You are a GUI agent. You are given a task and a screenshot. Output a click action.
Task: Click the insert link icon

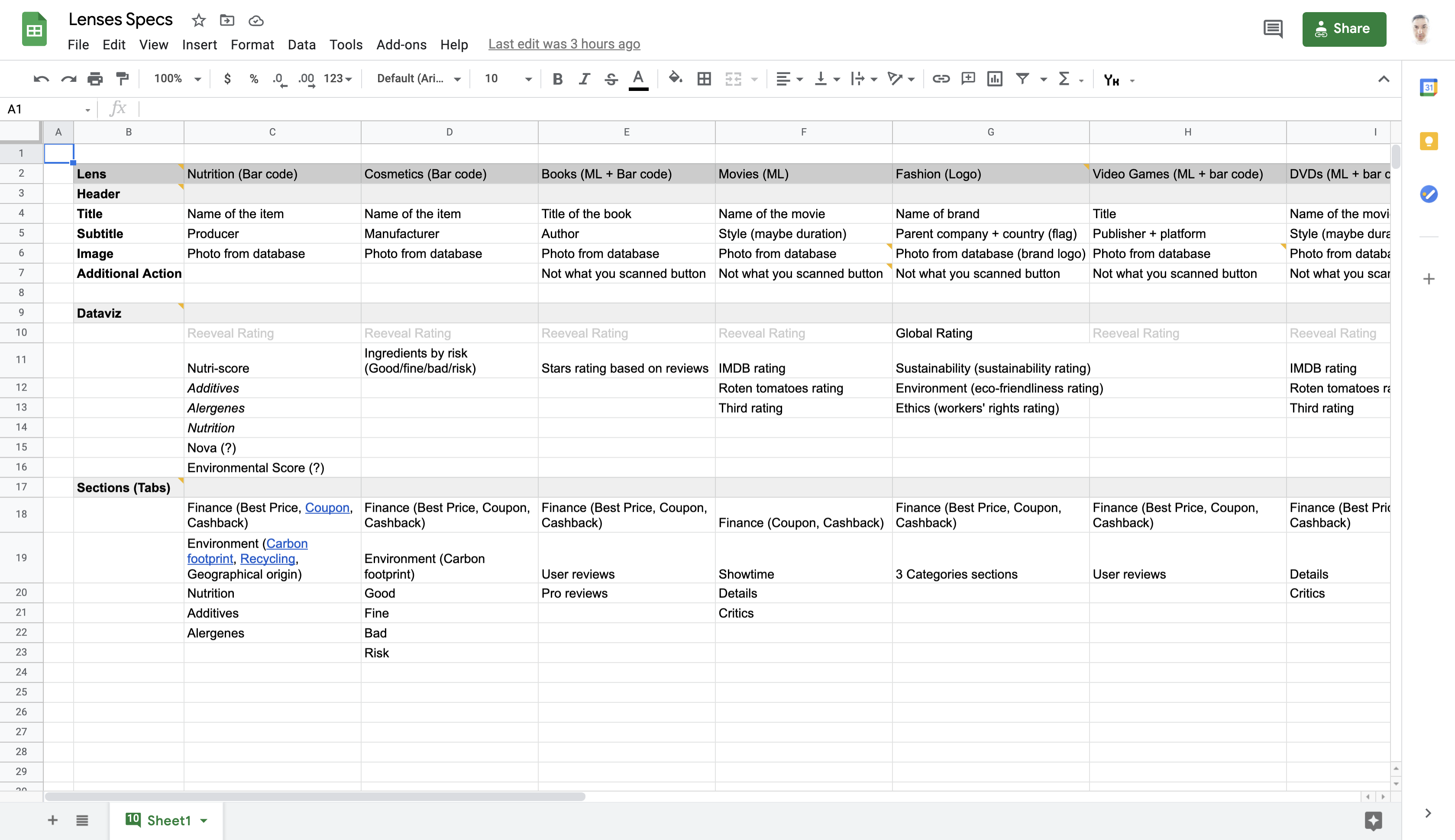click(x=941, y=78)
